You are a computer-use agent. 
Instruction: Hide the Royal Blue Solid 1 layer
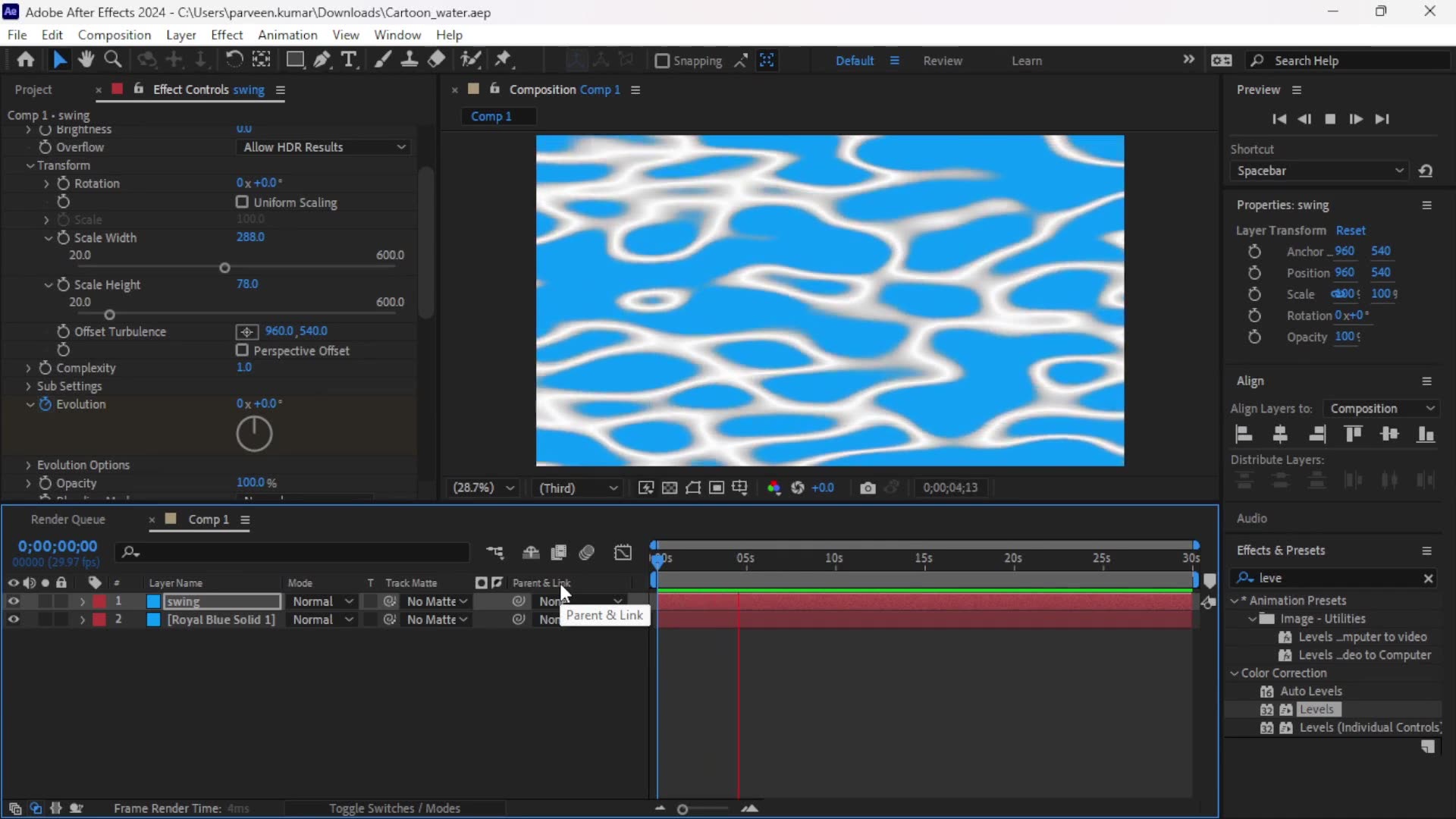point(13,620)
